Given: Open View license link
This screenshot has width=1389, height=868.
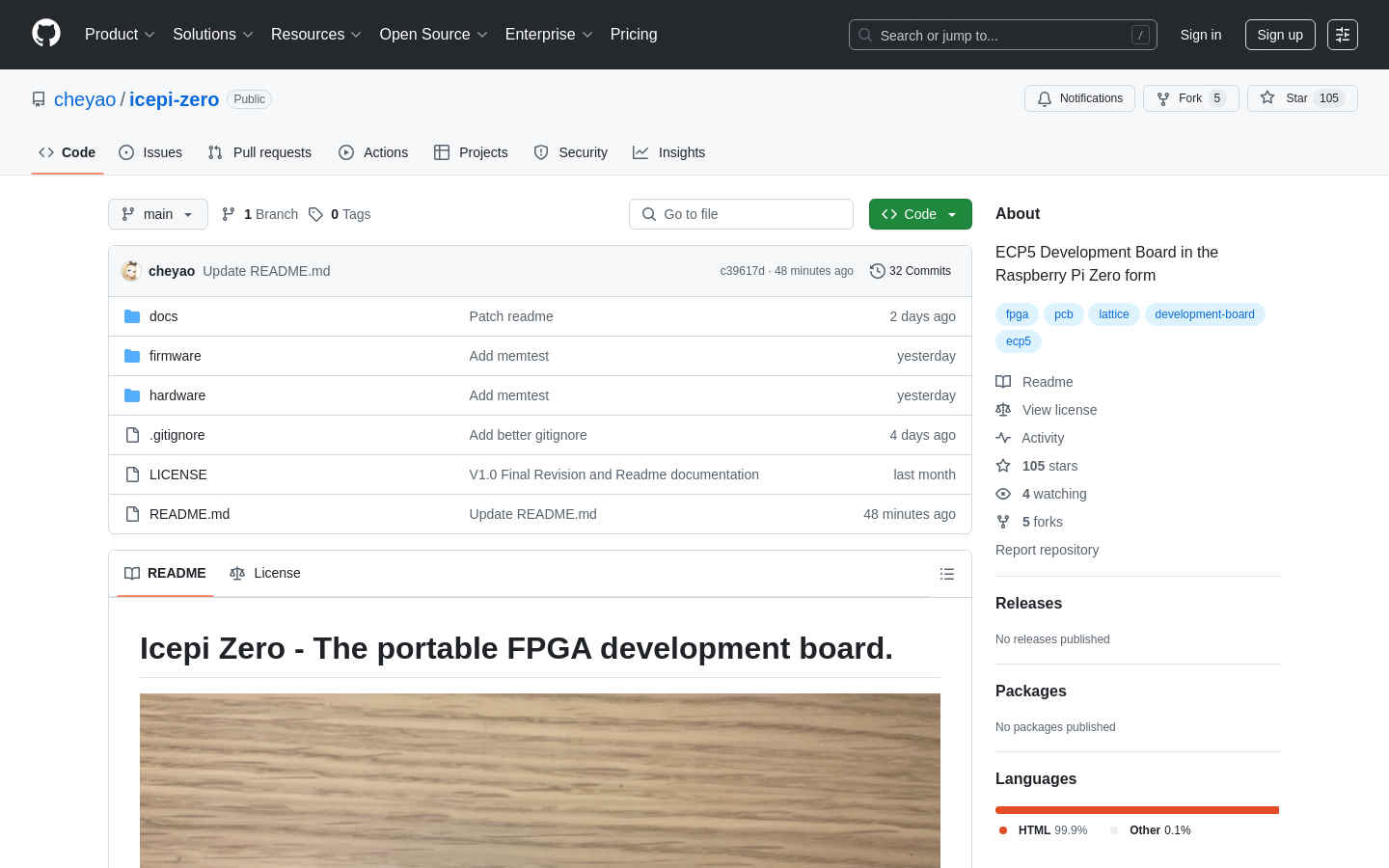Looking at the screenshot, I should click(1047, 410).
